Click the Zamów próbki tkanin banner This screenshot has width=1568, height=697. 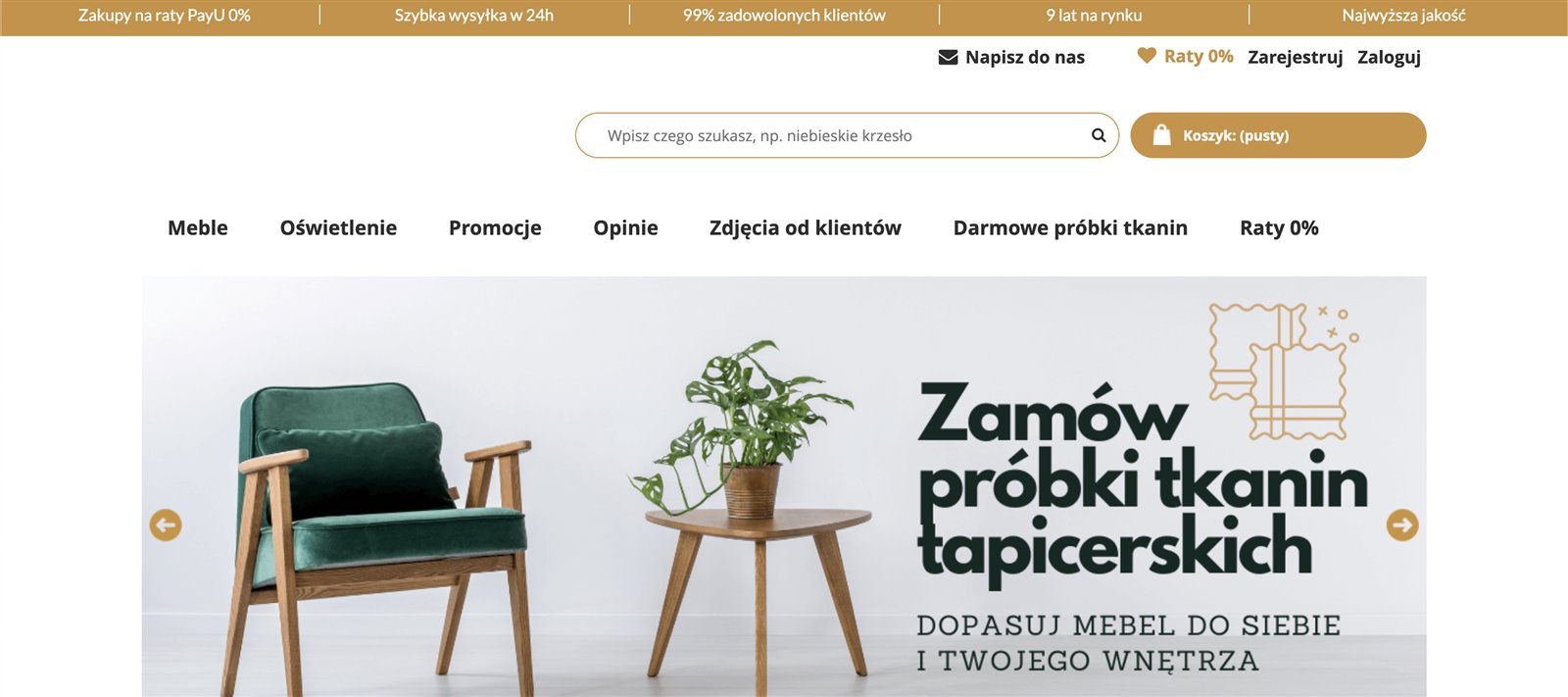coord(784,486)
